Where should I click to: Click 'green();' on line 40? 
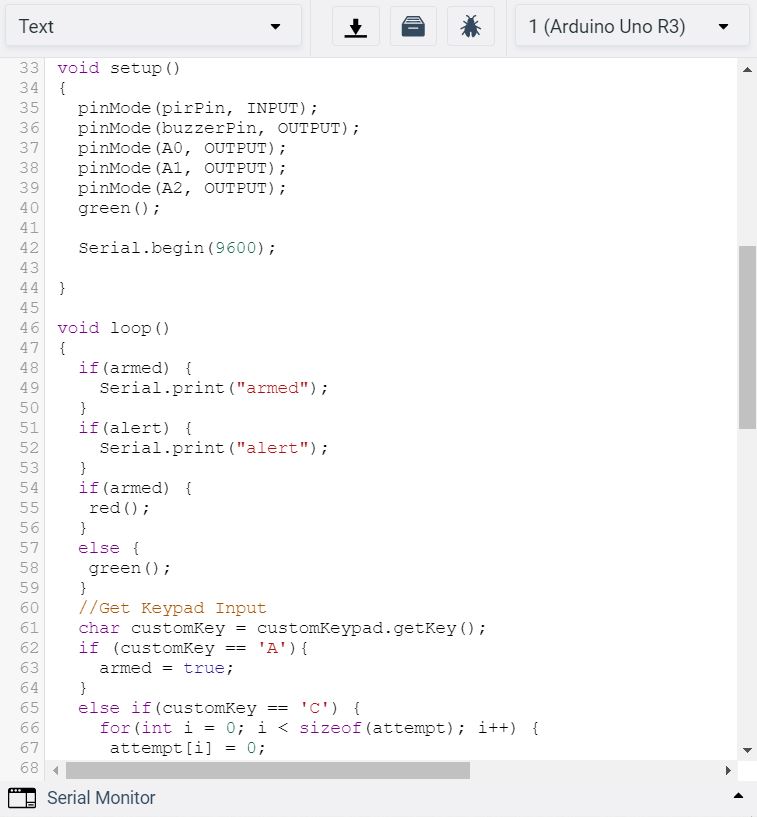click(119, 208)
